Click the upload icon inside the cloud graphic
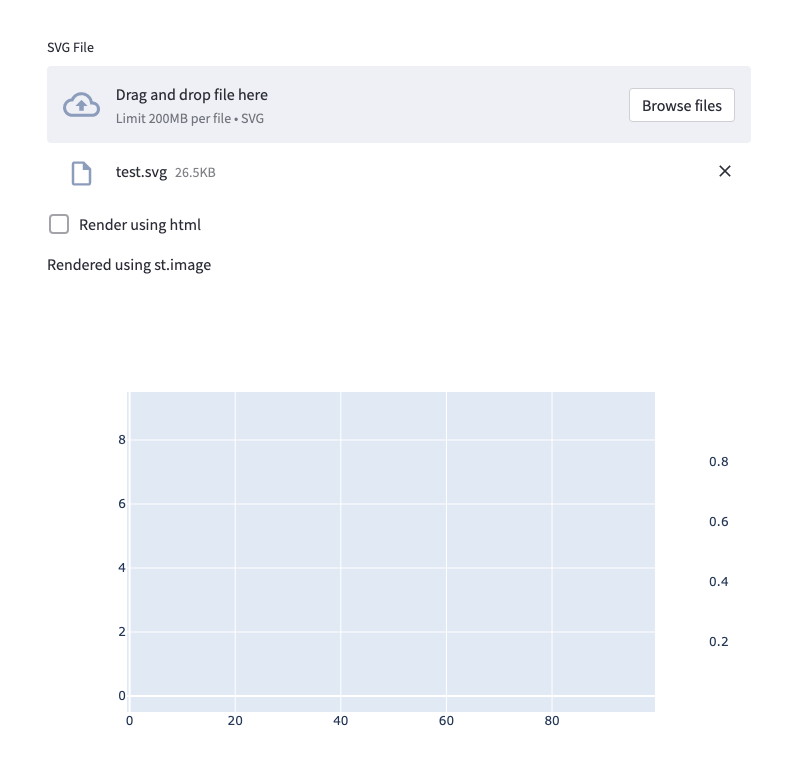 81,103
